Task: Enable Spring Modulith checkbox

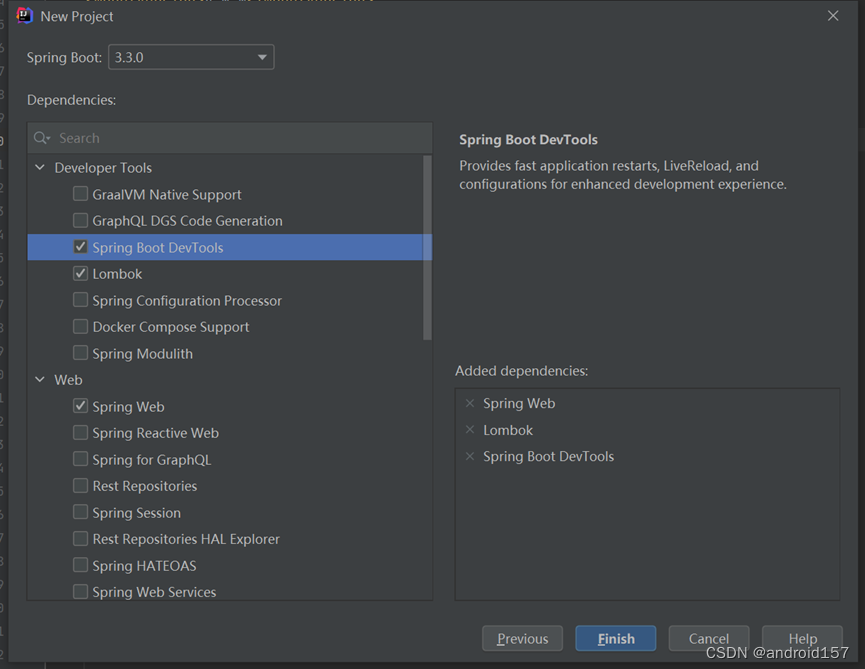Action: [x=81, y=352]
